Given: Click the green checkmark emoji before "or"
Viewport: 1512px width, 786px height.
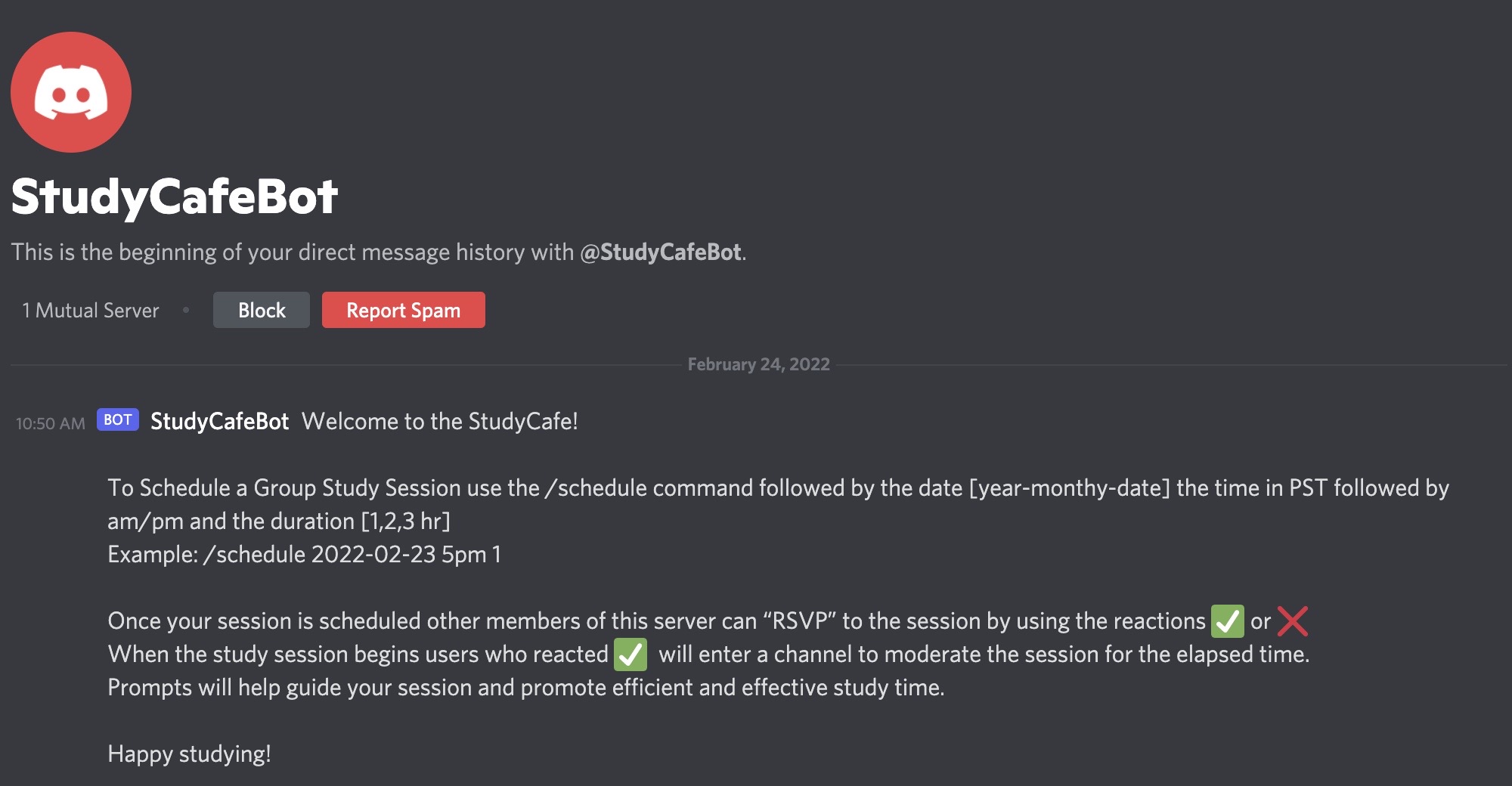Looking at the screenshot, I should [x=1227, y=621].
